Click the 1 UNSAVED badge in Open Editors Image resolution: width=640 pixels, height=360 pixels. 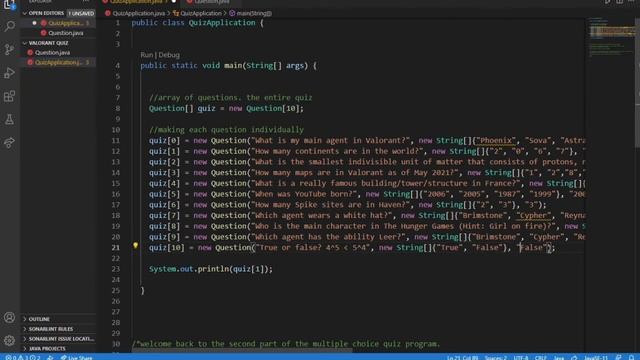tap(81, 13)
